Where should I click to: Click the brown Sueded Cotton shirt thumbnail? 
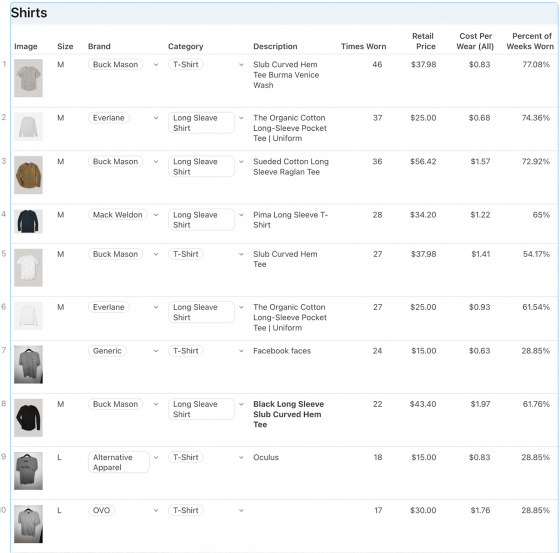(x=28, y=175)
